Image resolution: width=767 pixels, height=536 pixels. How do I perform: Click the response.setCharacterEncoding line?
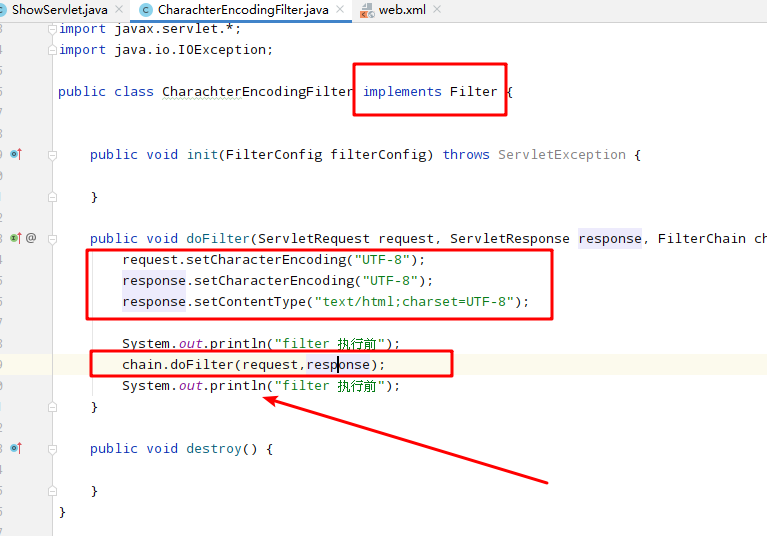pos(277,281)
